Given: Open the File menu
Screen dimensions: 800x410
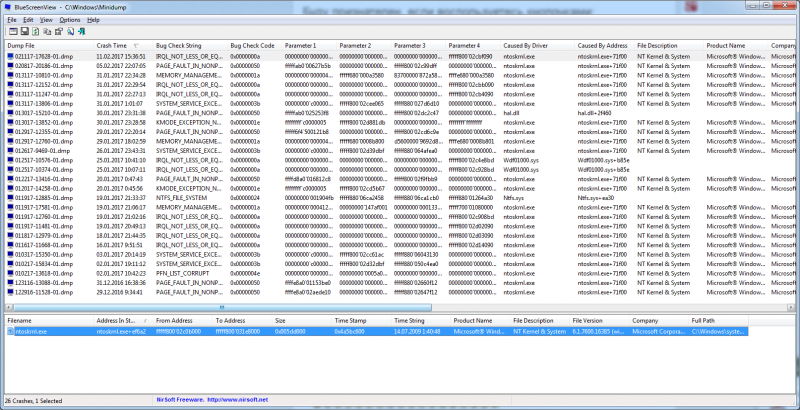Looking at the screenshot, I should (12, 19).
